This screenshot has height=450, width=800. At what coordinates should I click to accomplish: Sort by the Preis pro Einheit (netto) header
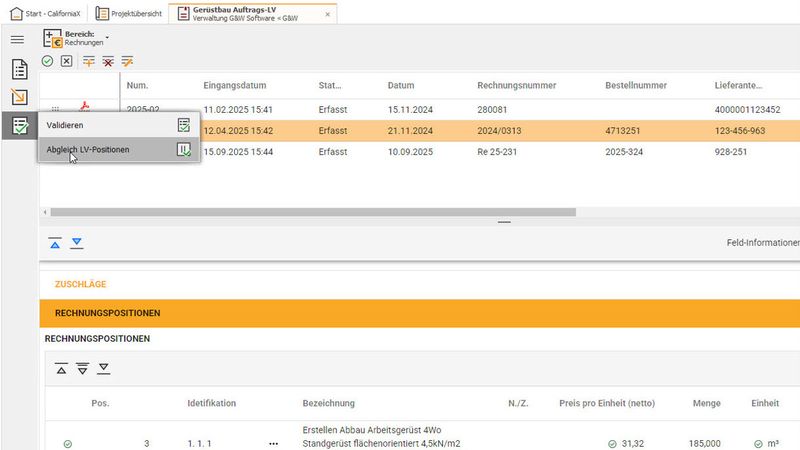click(607, 403)
